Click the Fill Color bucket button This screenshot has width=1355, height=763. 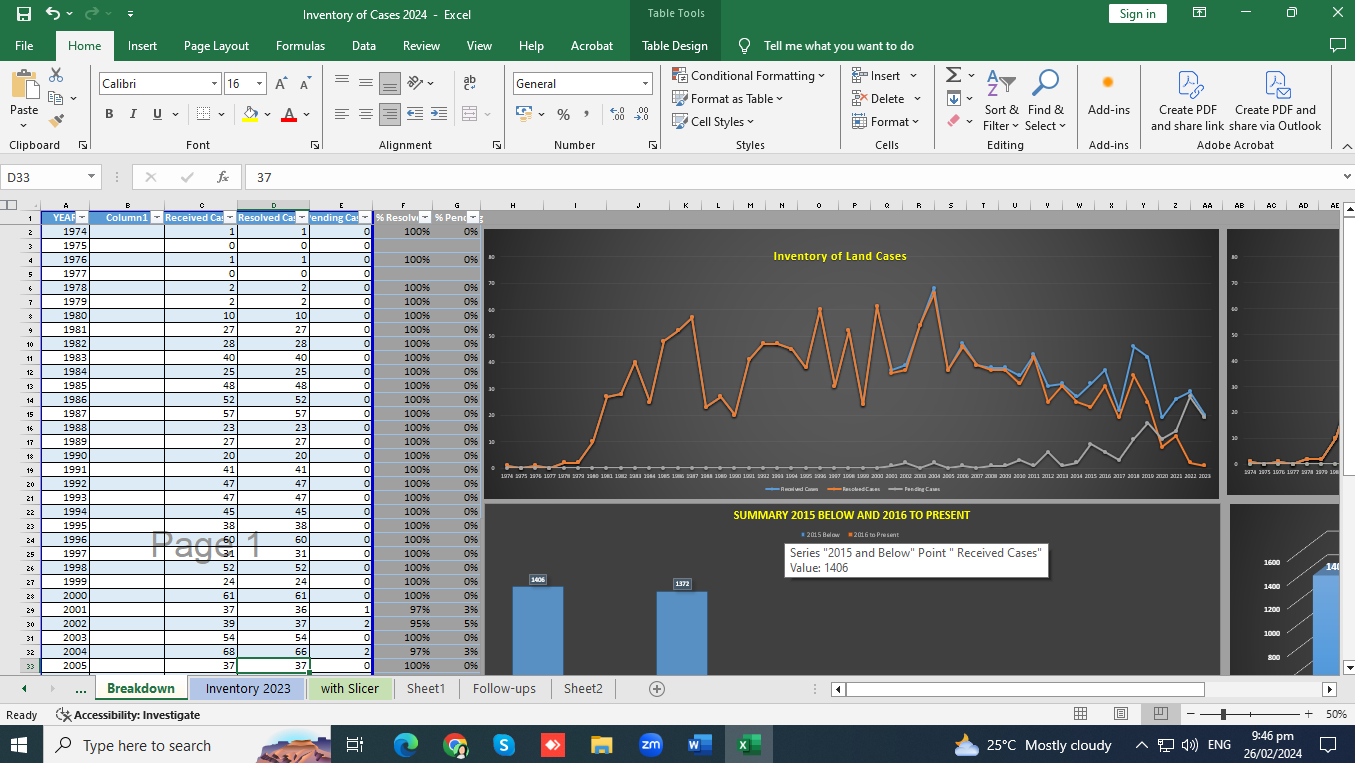pyautogui.click(x=249, y=114)
